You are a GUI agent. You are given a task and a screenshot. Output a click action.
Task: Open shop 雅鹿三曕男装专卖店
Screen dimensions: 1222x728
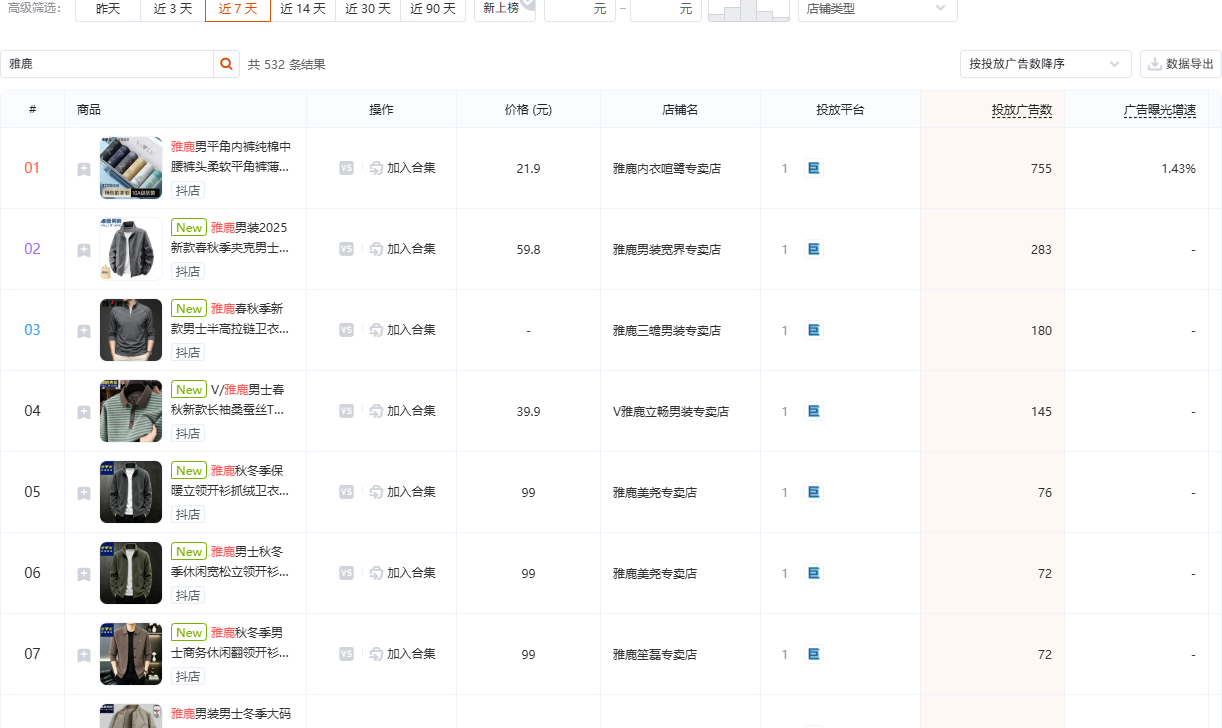[667, 331]
